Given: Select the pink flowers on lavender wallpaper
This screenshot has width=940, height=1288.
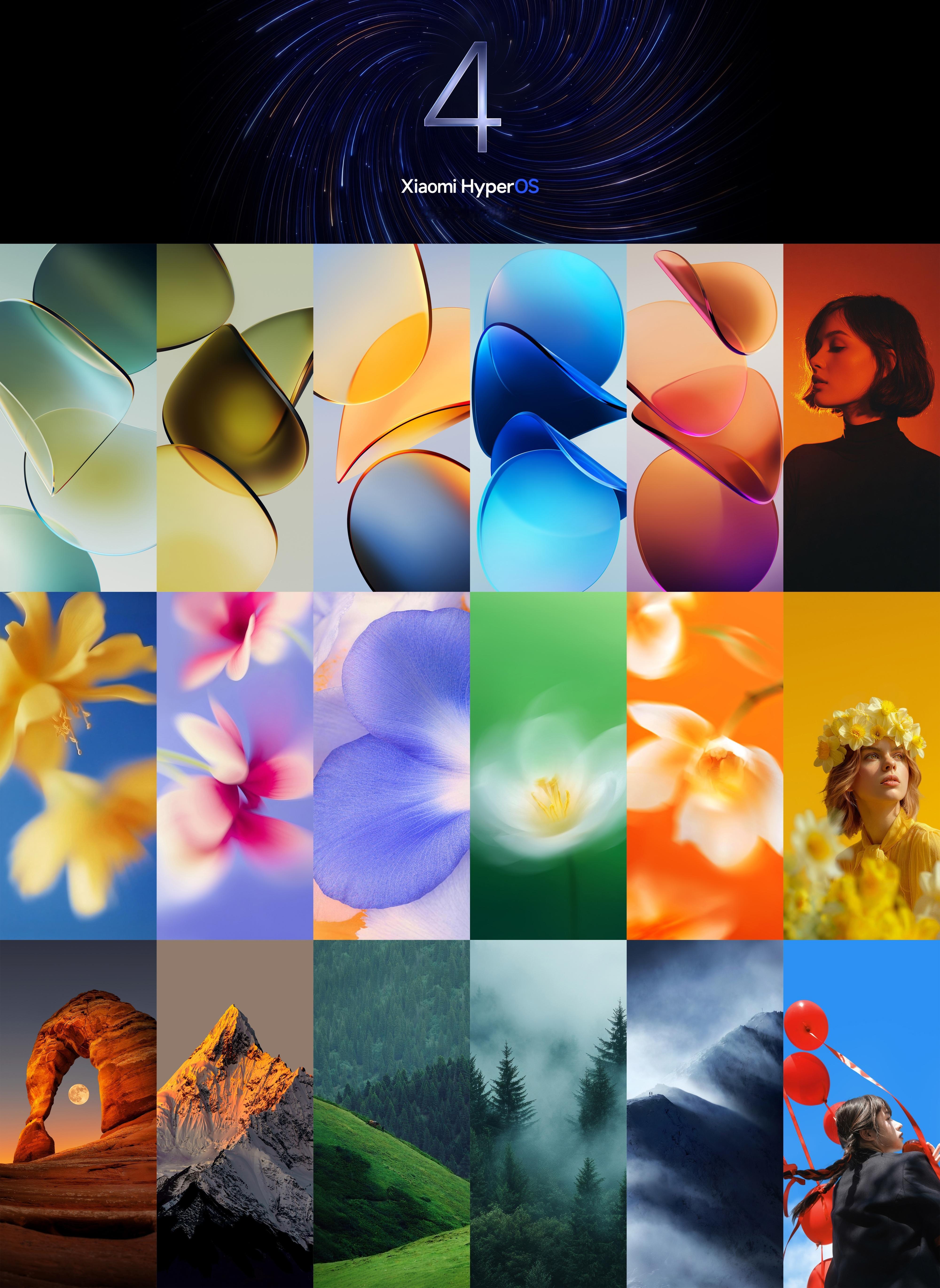Looking at the screenshot, I should pyautogui.click(x=235, y=766).
